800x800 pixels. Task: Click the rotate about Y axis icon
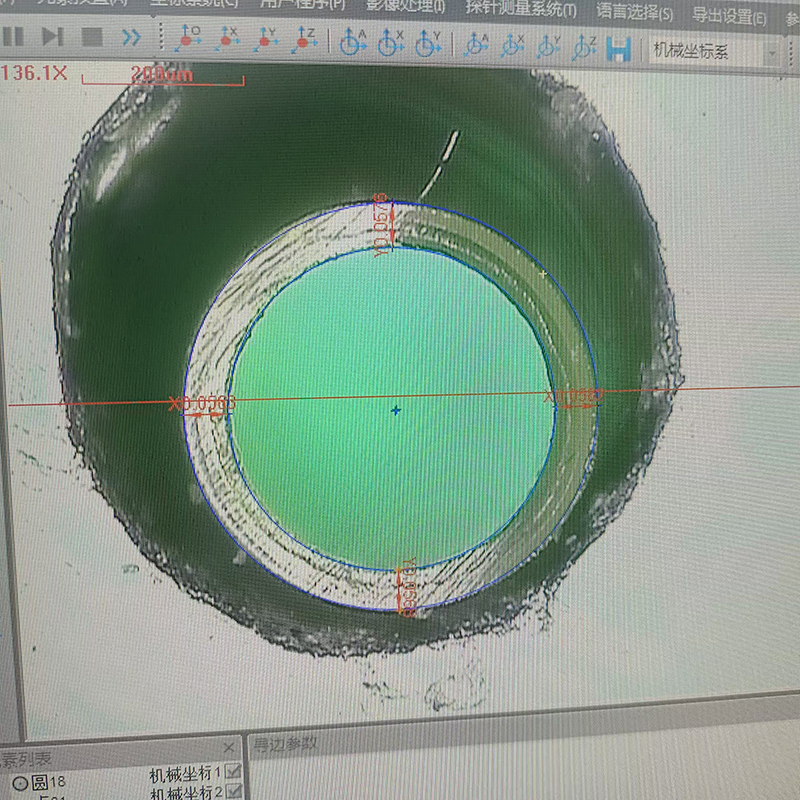click(x=429, y=44)
